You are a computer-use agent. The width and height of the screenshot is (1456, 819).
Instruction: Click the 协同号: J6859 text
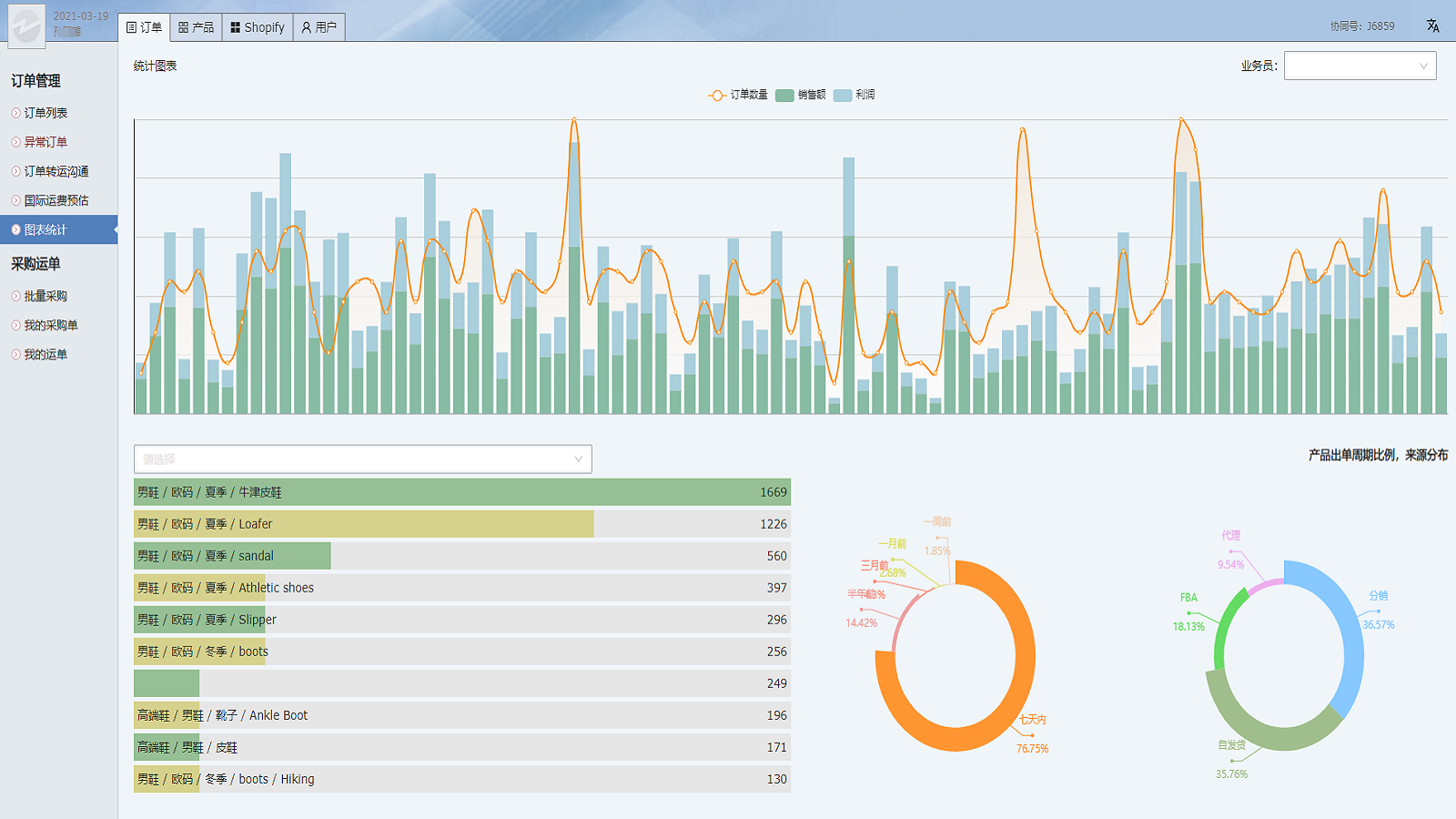pyautogui.click(x=1362, y=26)
